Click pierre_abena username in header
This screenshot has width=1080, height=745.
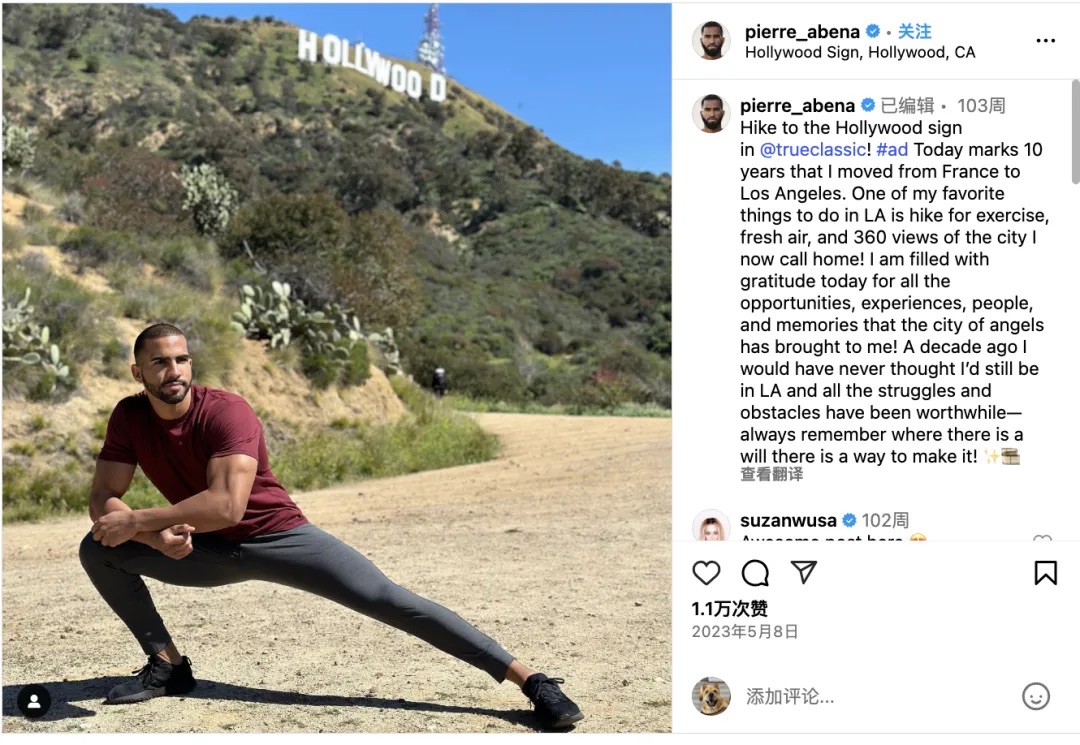click(802, 32)
